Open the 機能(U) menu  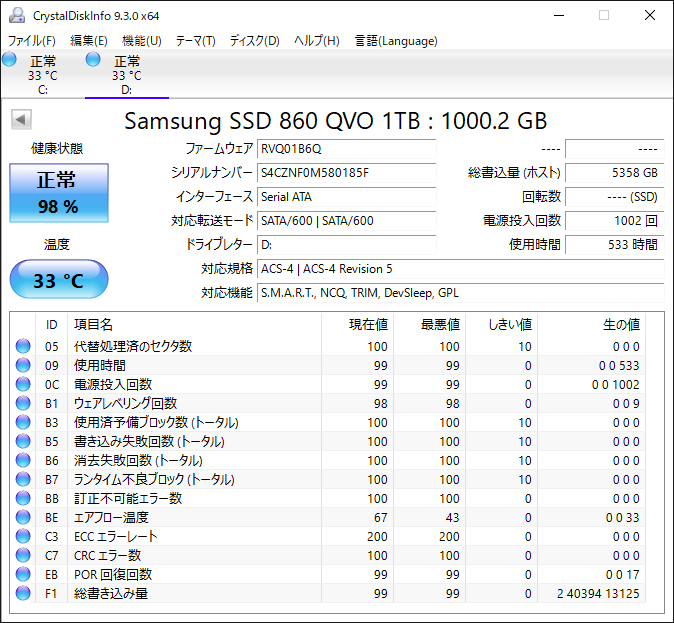click(x=142, y=41)
